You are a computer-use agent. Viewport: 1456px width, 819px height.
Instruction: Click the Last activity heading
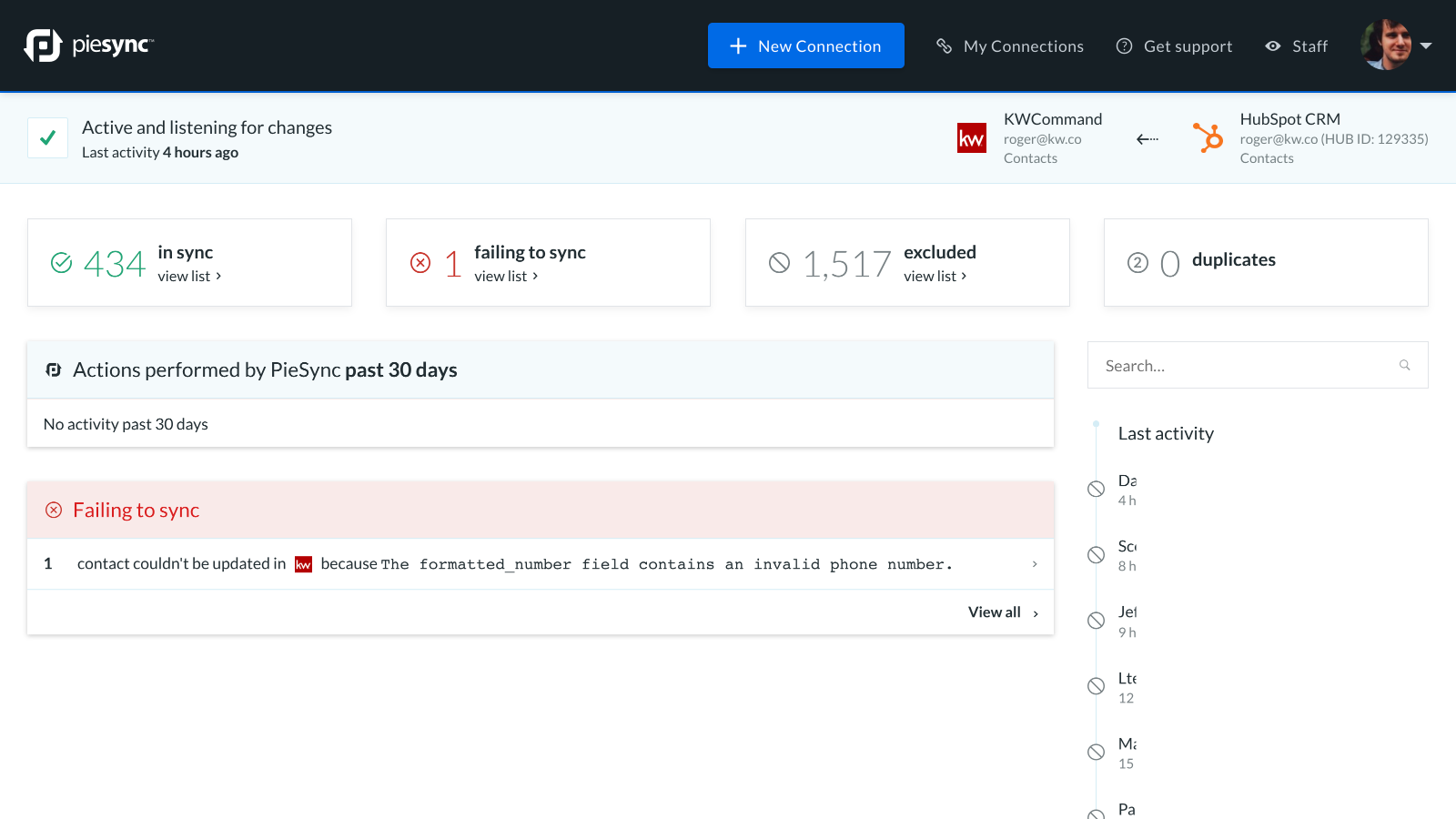pyautogui.click(x=1166, y=434)
